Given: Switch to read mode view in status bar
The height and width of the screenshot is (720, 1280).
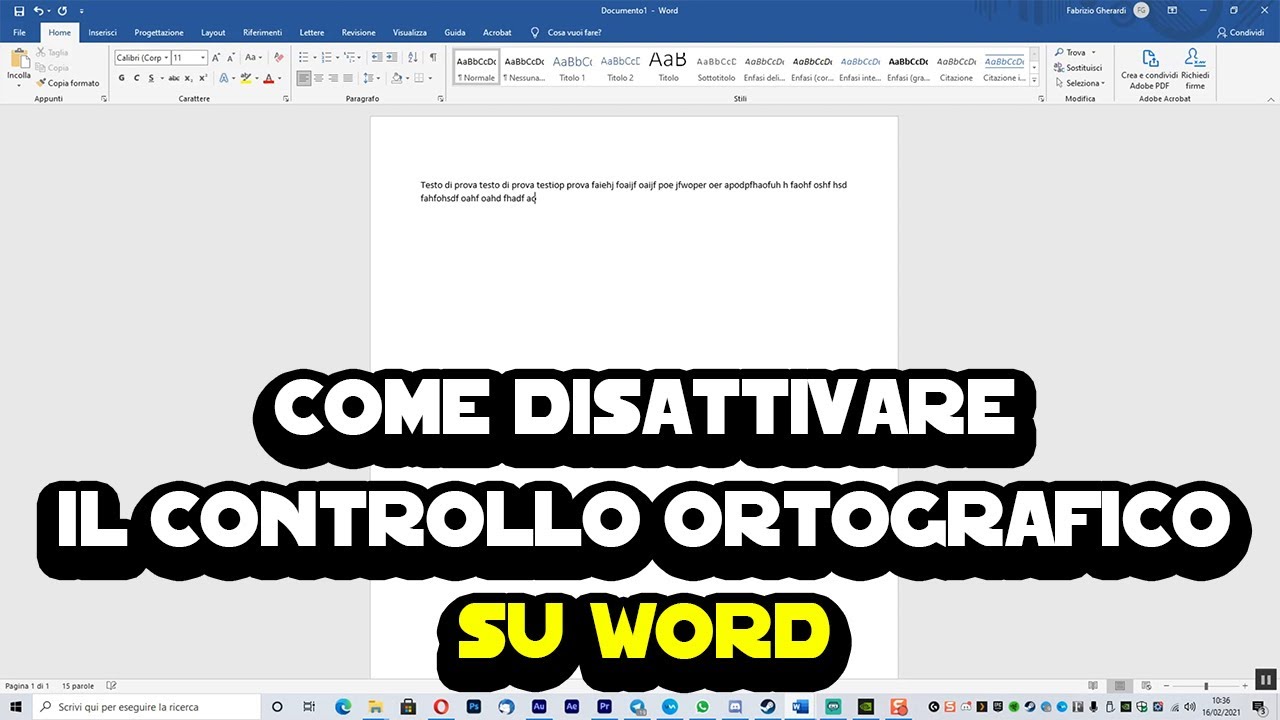Looking at the screenshot, I should coord(1093,686).
